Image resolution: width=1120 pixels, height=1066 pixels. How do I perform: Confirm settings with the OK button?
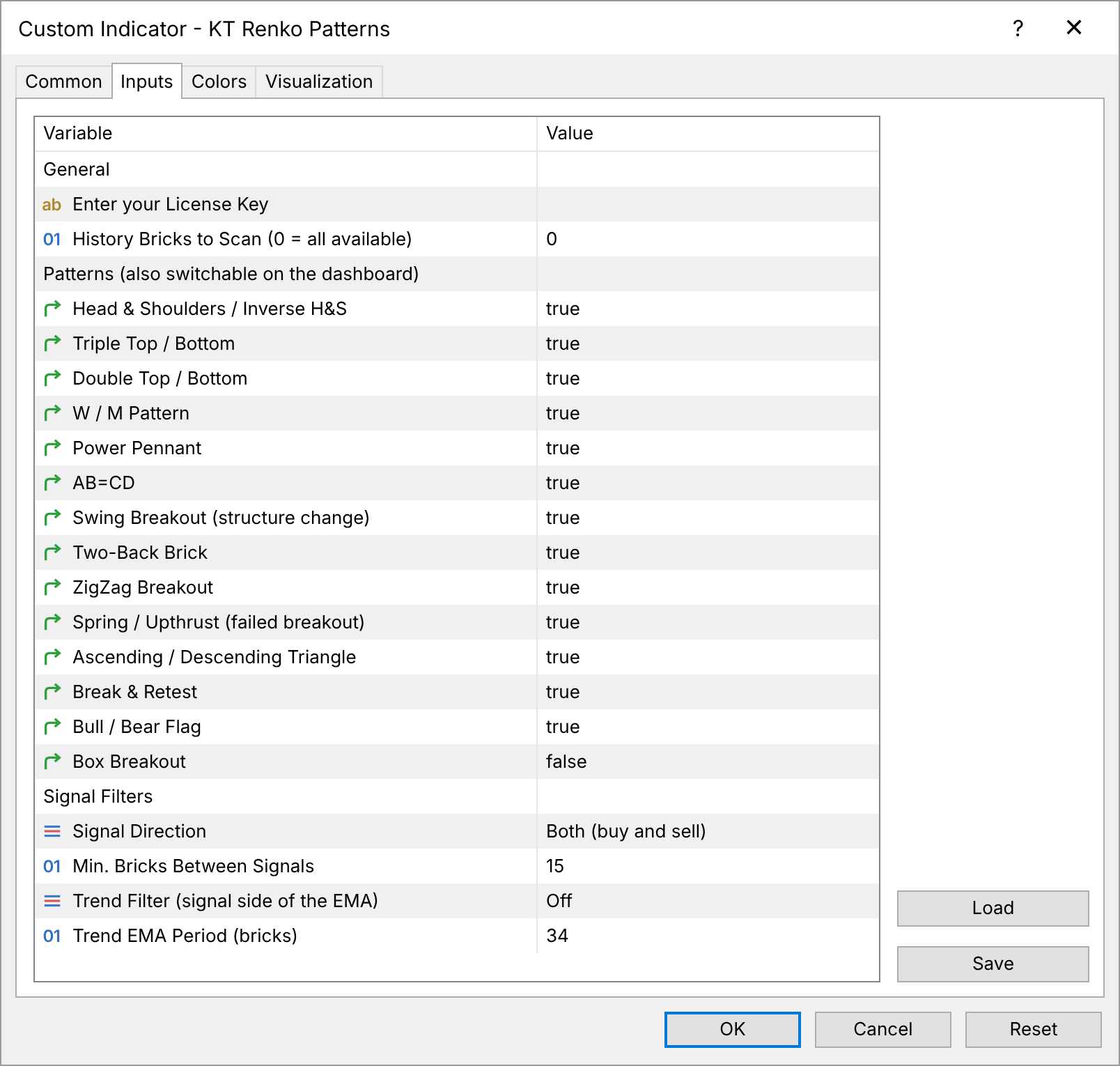732,1029
